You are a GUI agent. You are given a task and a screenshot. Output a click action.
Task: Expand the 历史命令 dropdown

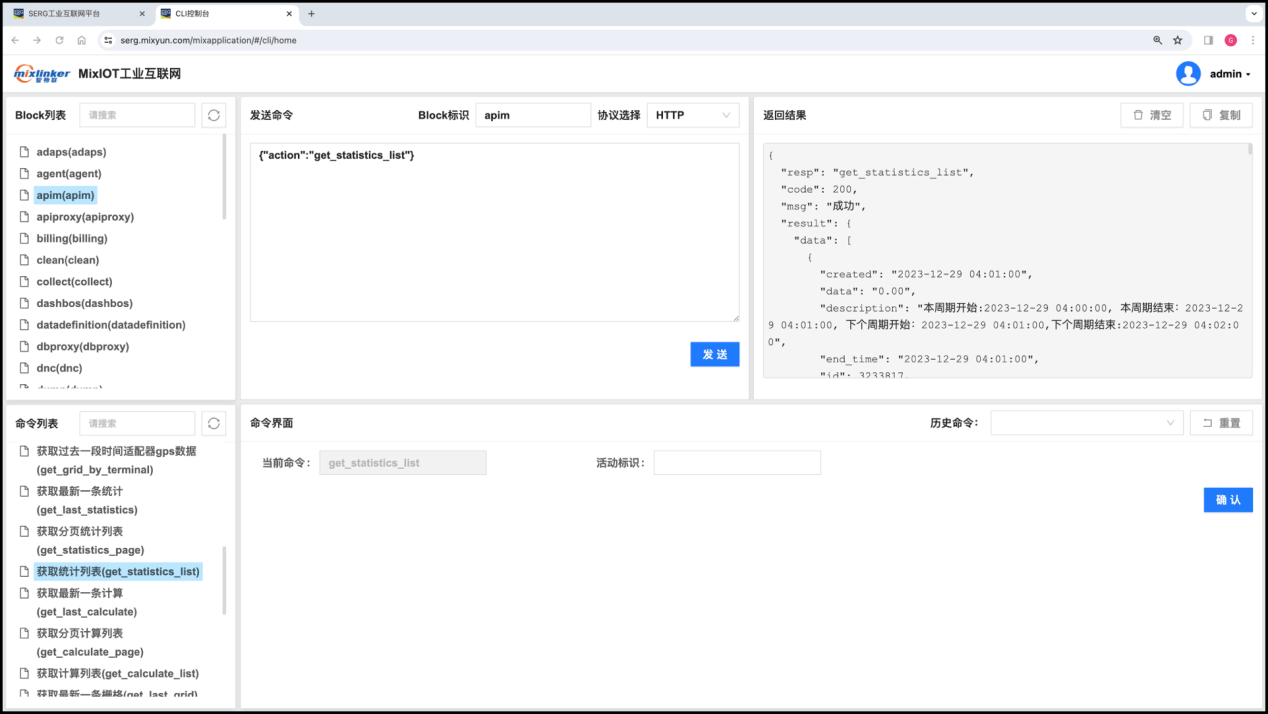[x=1086, y=423]
